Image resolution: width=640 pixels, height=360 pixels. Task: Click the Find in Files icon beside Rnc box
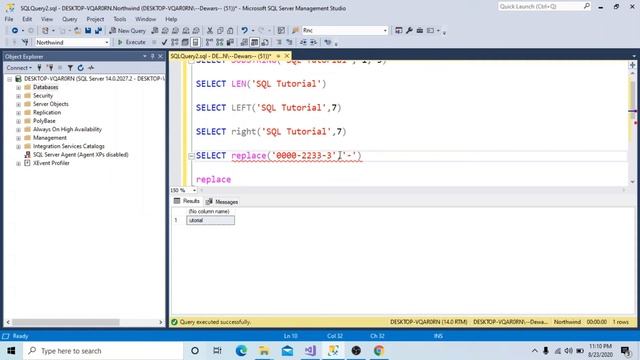tap(296, 31)
